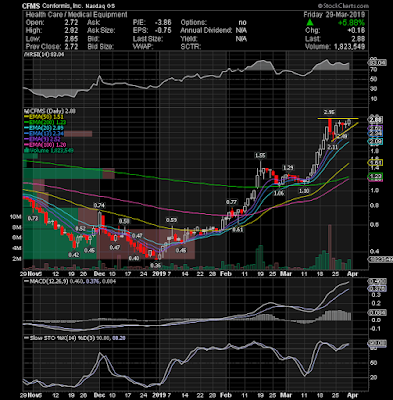This screenshot has width=393, height=400.
Task: Click the 2.11 low price annotation
Action: [x=332, y=147]
